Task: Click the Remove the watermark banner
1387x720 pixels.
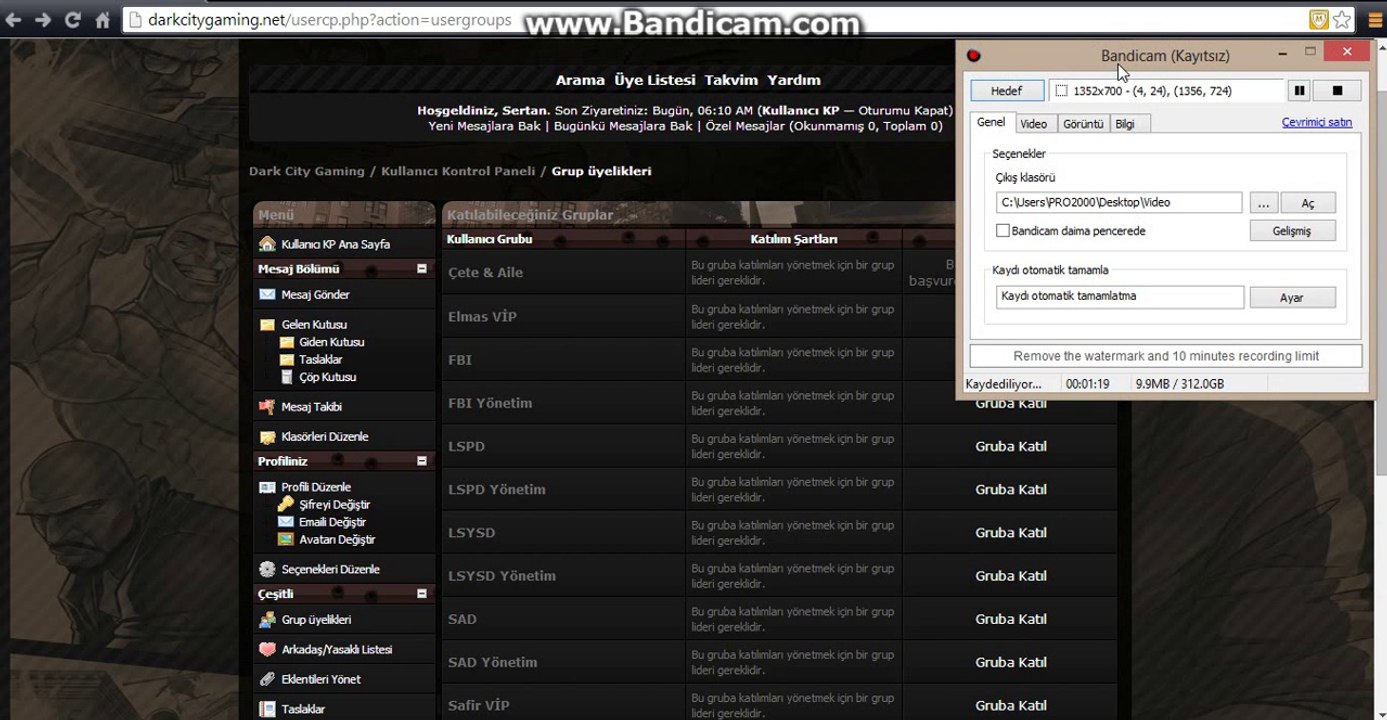Action: point(1166,356)
